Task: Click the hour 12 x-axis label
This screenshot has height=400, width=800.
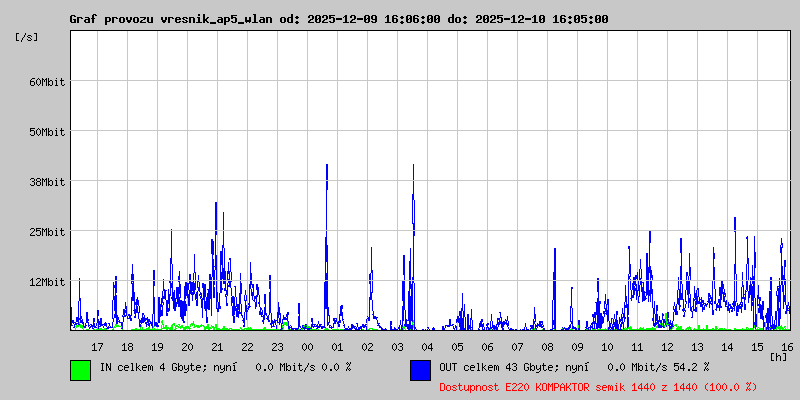Action: [667, 347]
